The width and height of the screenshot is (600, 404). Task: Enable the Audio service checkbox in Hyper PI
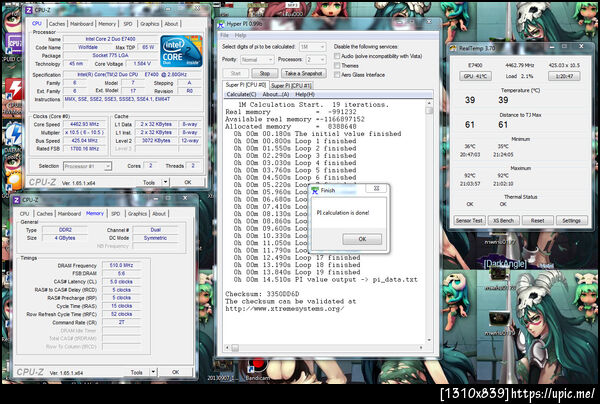337,56
